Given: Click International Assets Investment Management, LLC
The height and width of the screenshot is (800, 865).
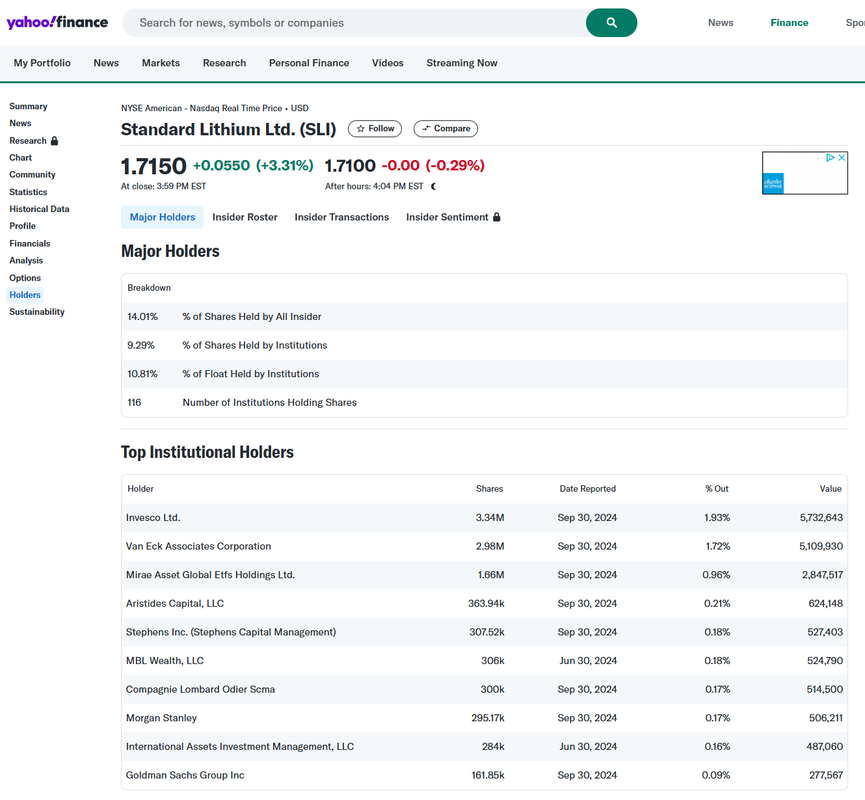Looking at the screenshot, I should pyautogui.click(x=240, y=746).
